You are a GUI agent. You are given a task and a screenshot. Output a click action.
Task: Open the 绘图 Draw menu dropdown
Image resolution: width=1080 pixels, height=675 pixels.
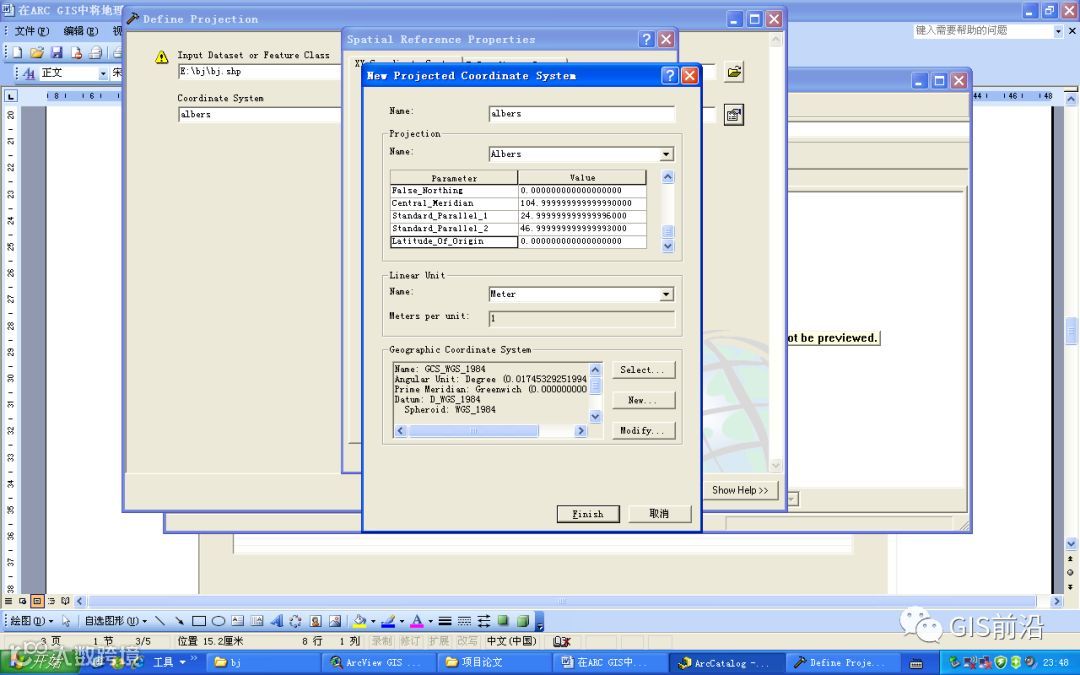[x=31, y=621]
